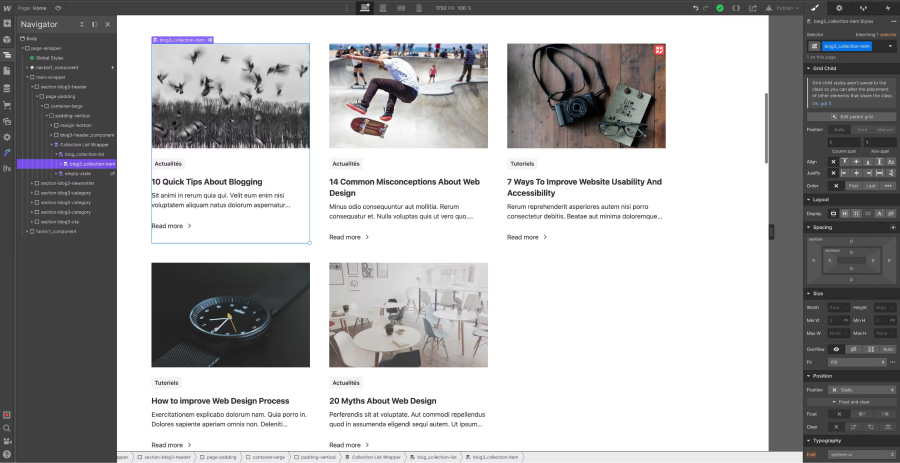Set grid position to Area
900x463 pixels.
[x=862, y=130]
